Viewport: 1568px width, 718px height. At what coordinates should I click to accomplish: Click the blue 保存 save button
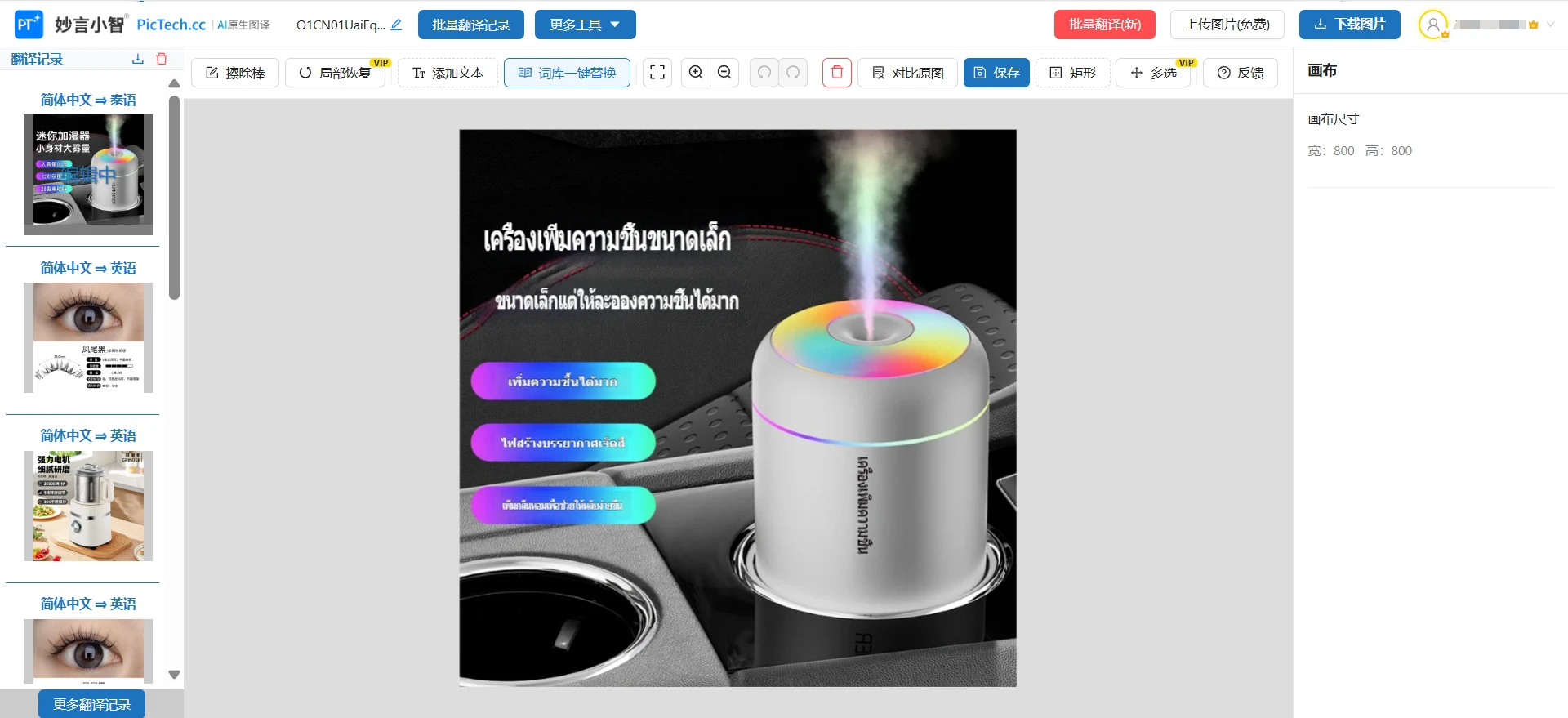996,73
